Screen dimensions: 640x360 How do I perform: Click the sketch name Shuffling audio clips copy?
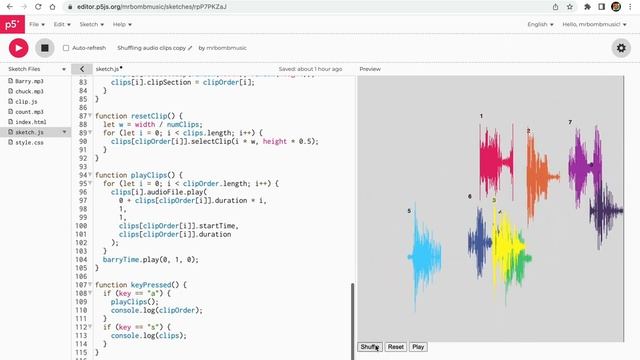[151, 48]
